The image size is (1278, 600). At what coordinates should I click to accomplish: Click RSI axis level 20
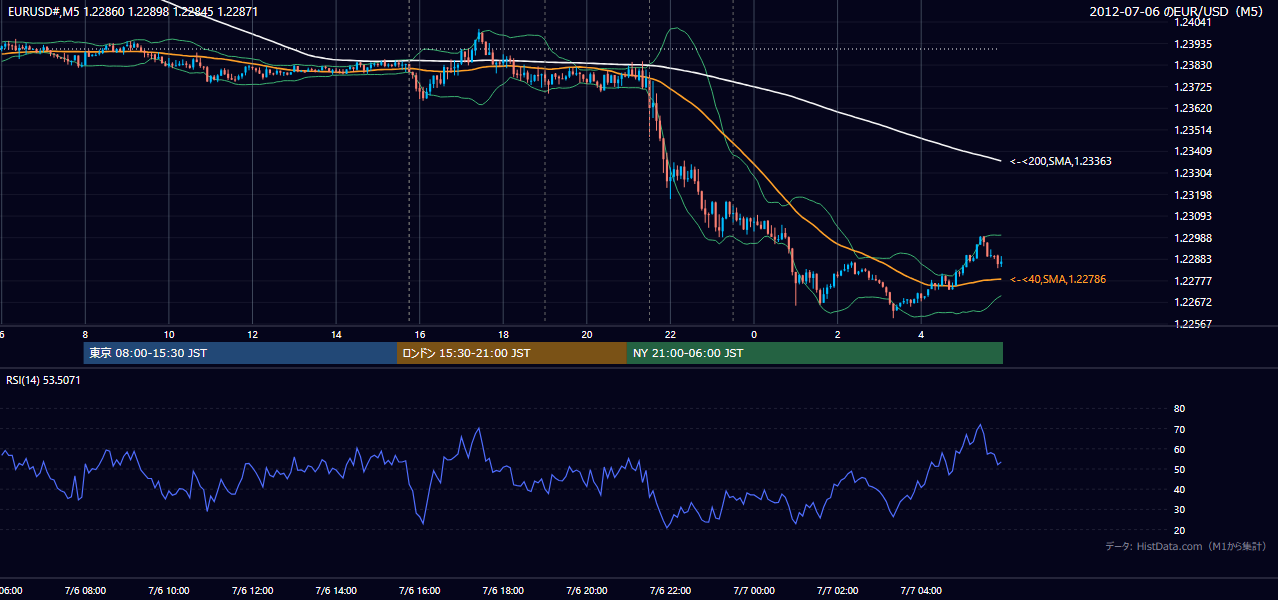pos(1179,530)
